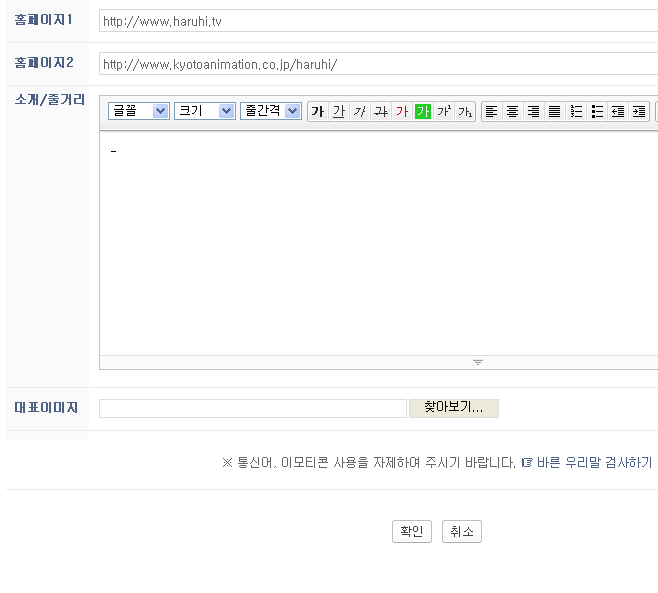Open the 줄간격 line spacing dropdown

pos(271,111)
